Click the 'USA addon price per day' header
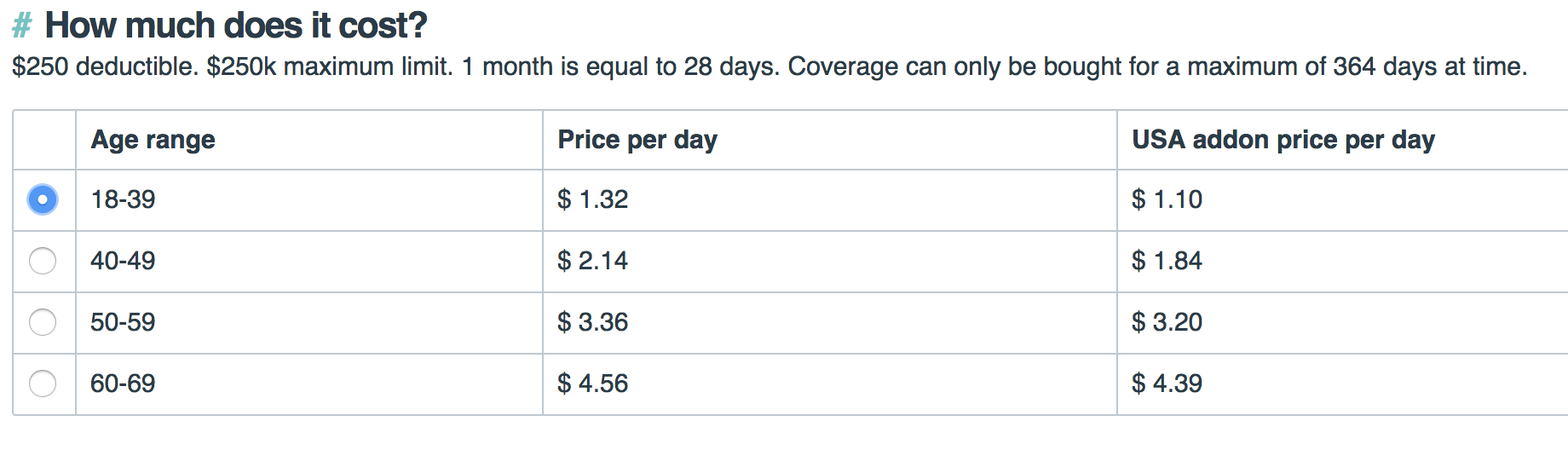Image resolution: width=1568 pixels, height=450 pixels. pyautogui.click(x=1343, y=140)
